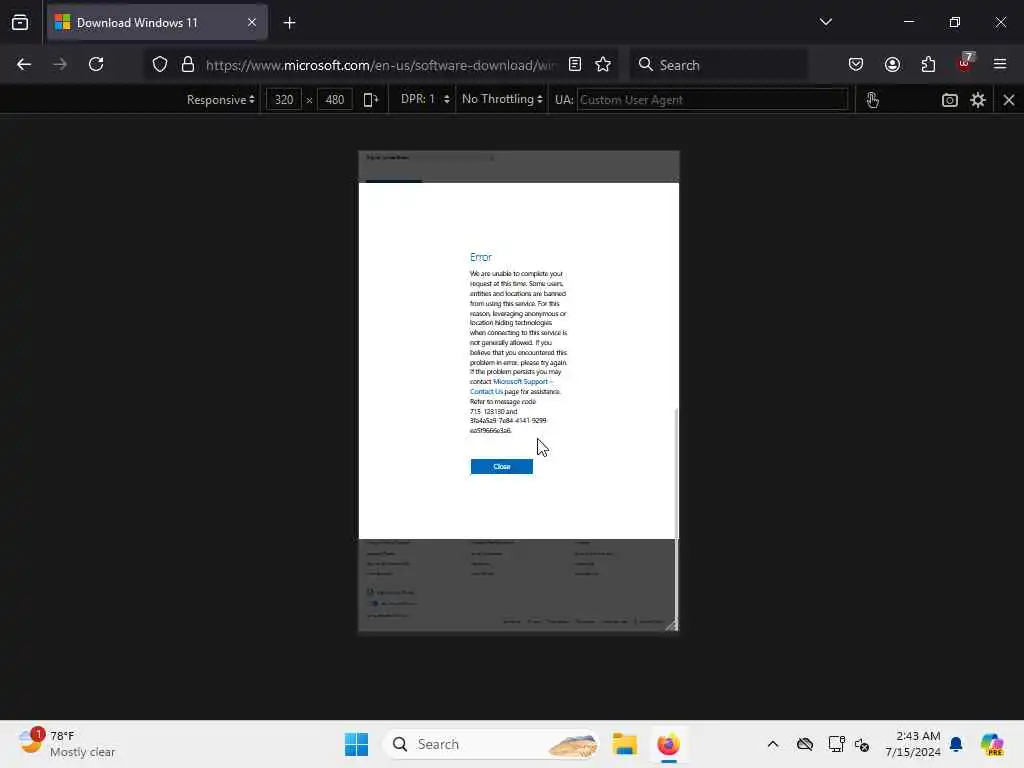Open the clock showing 2:43 AM

912,744
